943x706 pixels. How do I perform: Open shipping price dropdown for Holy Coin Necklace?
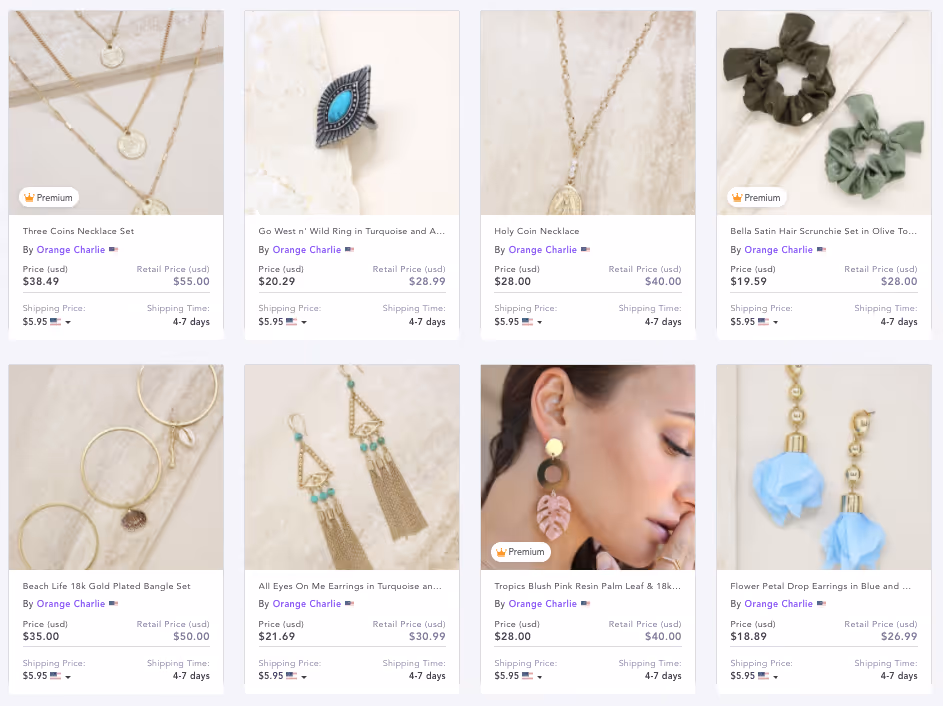539,322
